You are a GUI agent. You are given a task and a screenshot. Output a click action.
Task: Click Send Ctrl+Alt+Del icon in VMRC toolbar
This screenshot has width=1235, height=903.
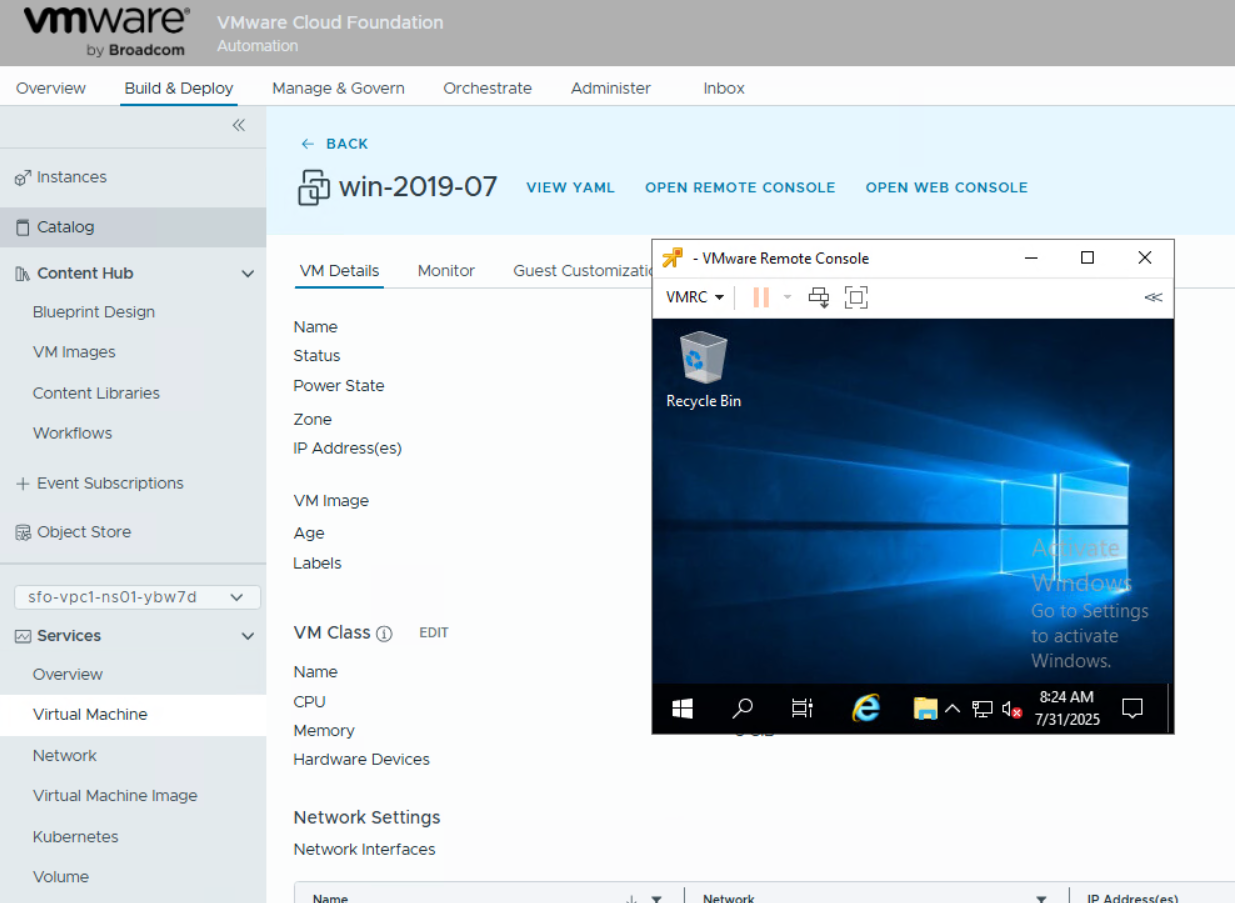pyautogui.click(x=819, y=297)
